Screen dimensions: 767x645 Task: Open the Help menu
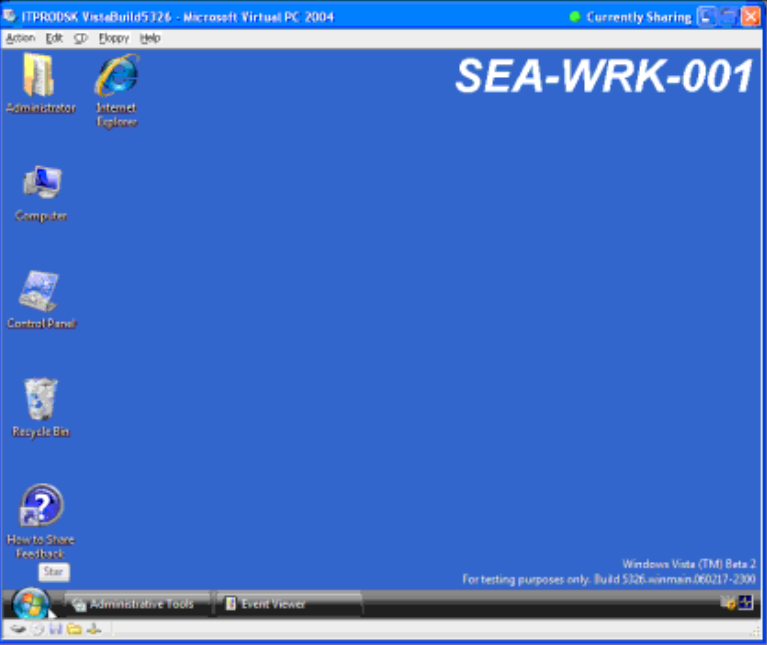[150, 38]
